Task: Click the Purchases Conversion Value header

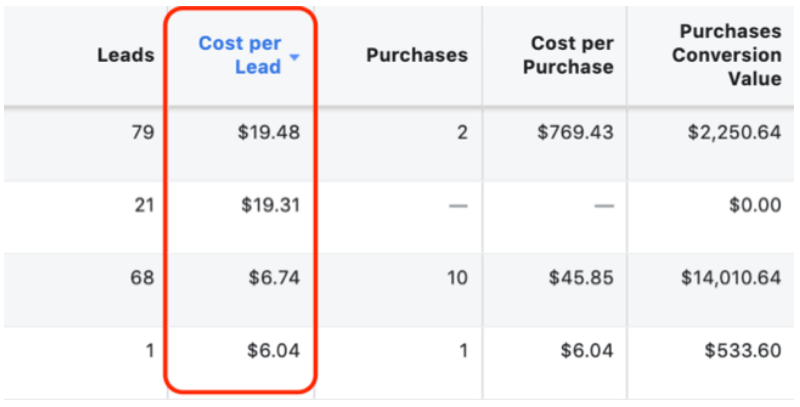Action: pos(726,55)
